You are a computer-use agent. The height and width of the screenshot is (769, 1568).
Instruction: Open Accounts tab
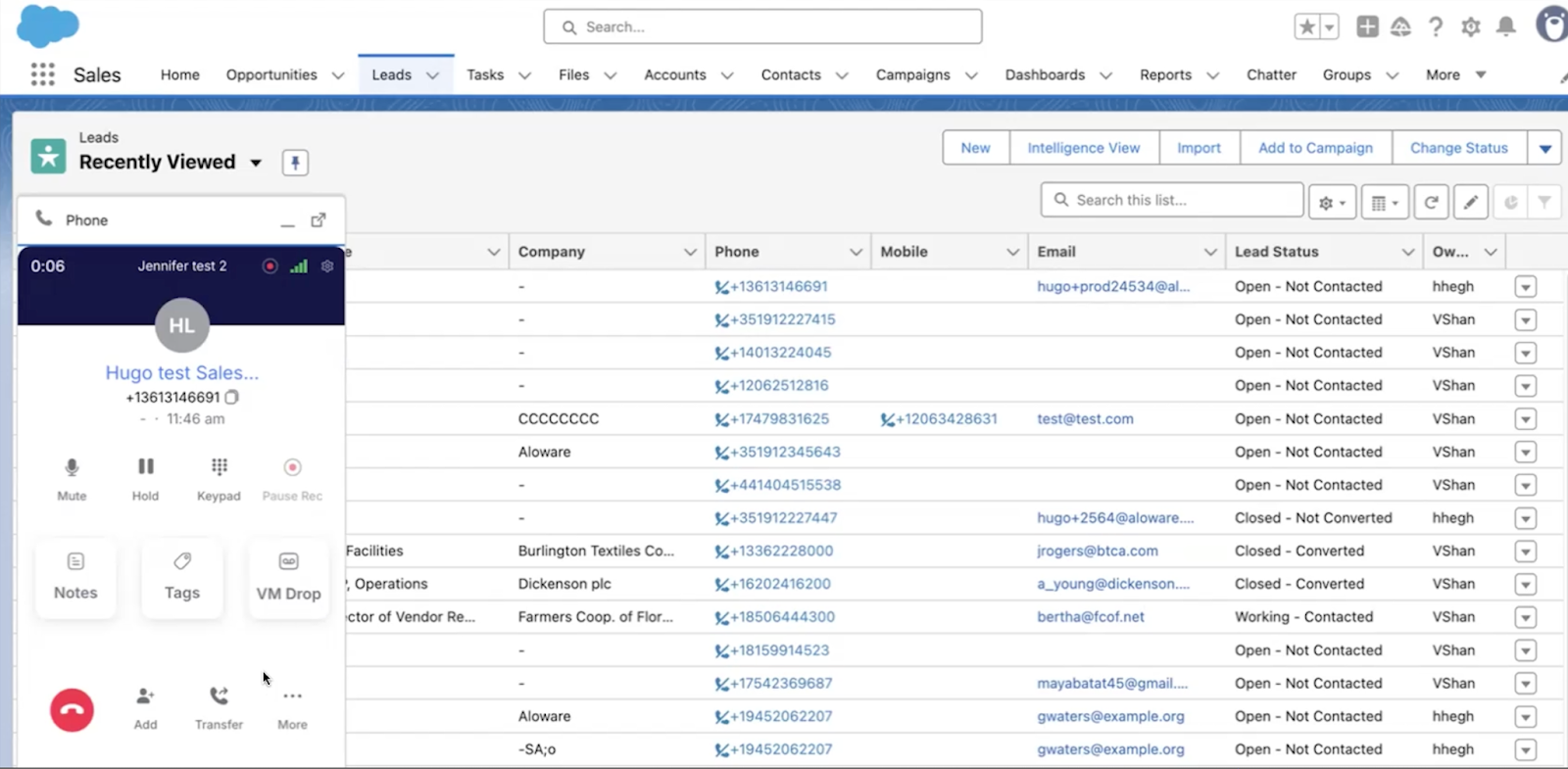click(675, 74)
